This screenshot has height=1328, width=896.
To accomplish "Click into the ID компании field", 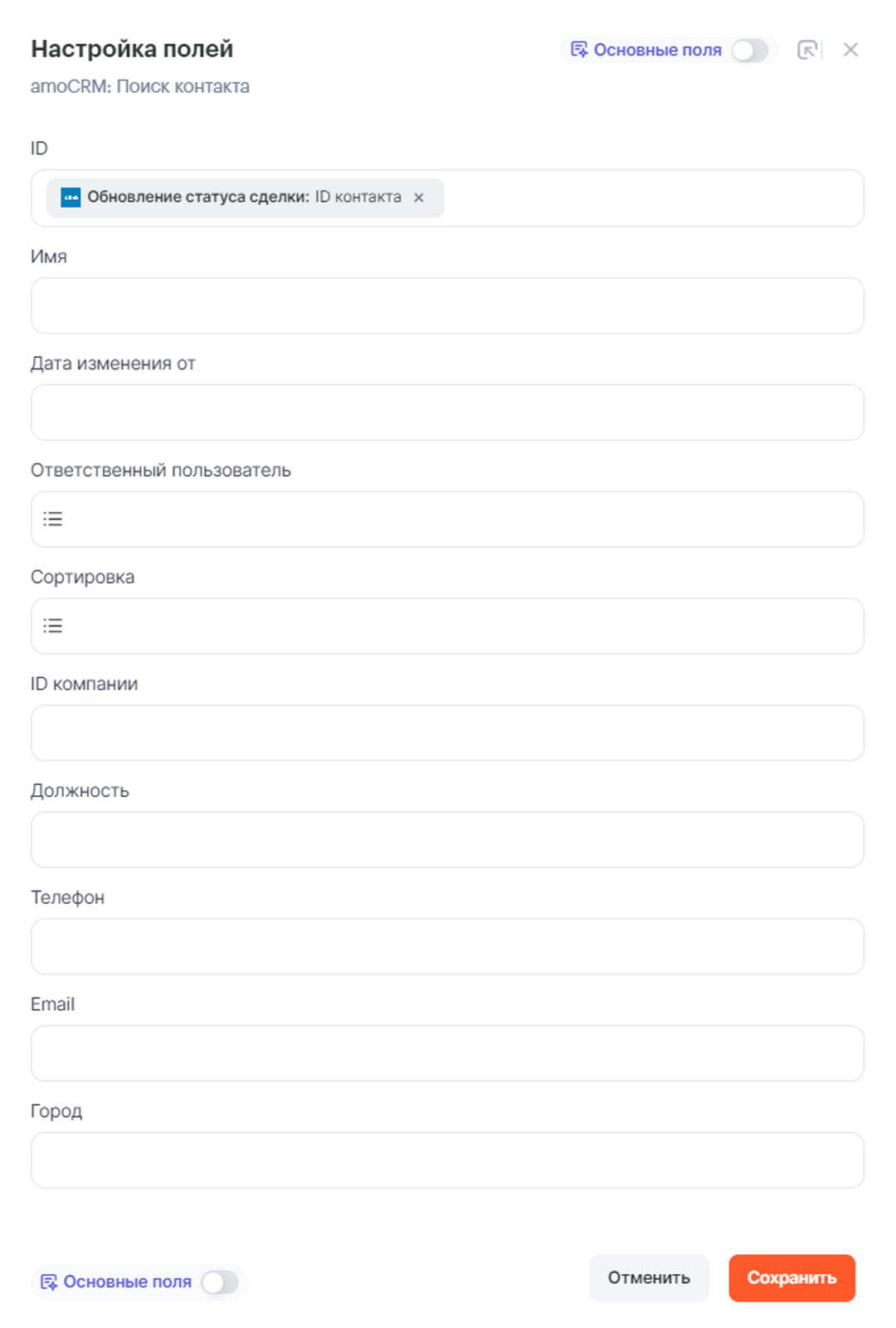I will click(448, 733).
